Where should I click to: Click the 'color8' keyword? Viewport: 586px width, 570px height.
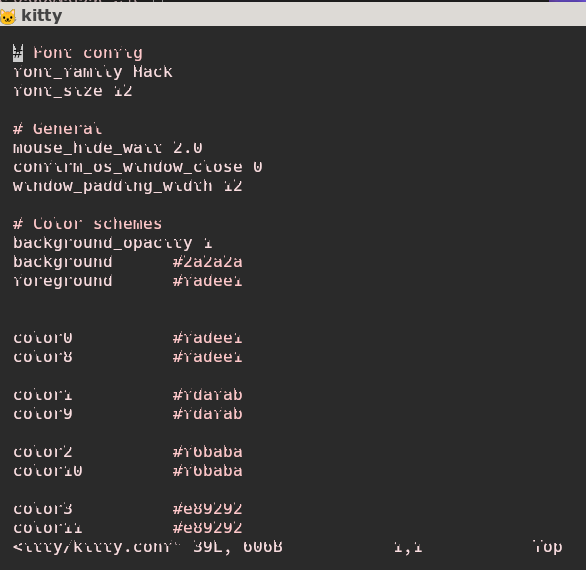pos(43,357)
